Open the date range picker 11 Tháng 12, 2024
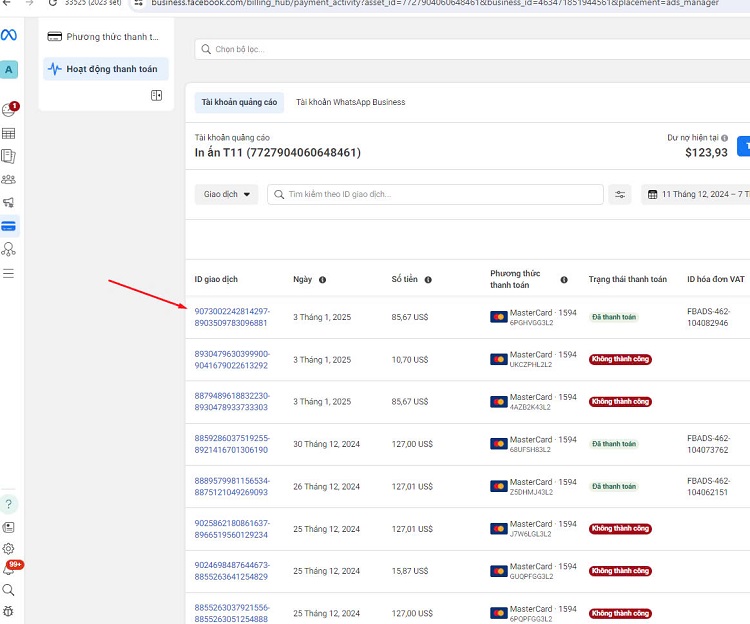Viewport: 750px width, 624px height. [696, 195]
